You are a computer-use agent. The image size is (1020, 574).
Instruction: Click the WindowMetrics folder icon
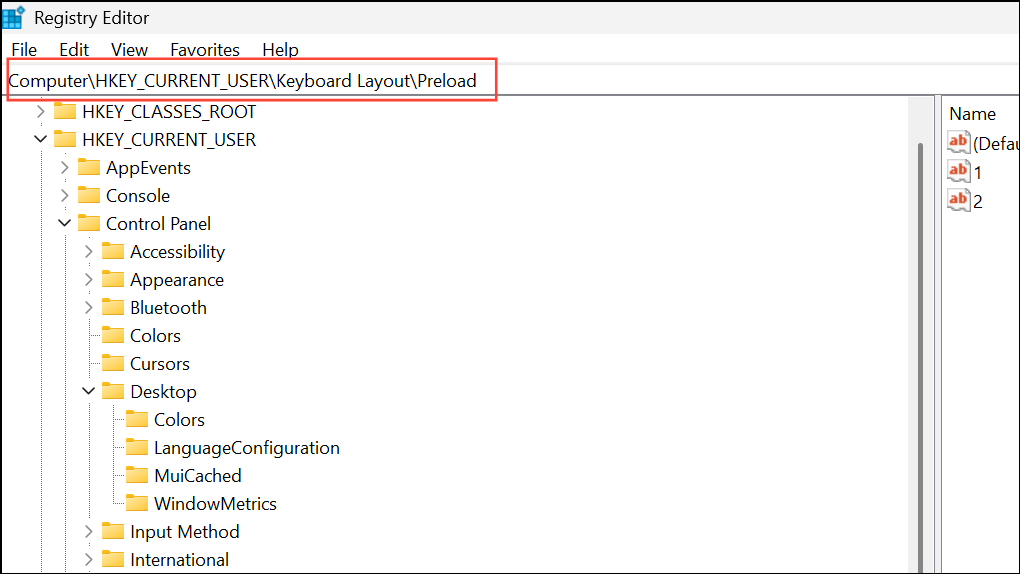click(x=137, y=502)
